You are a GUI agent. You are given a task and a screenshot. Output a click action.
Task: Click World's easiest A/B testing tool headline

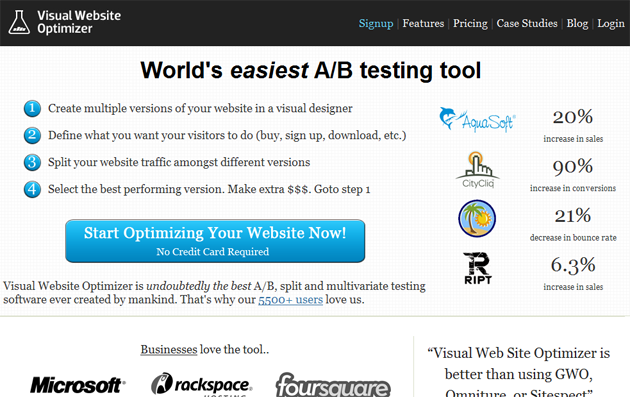pyautogui.click(x=311, y=70)
